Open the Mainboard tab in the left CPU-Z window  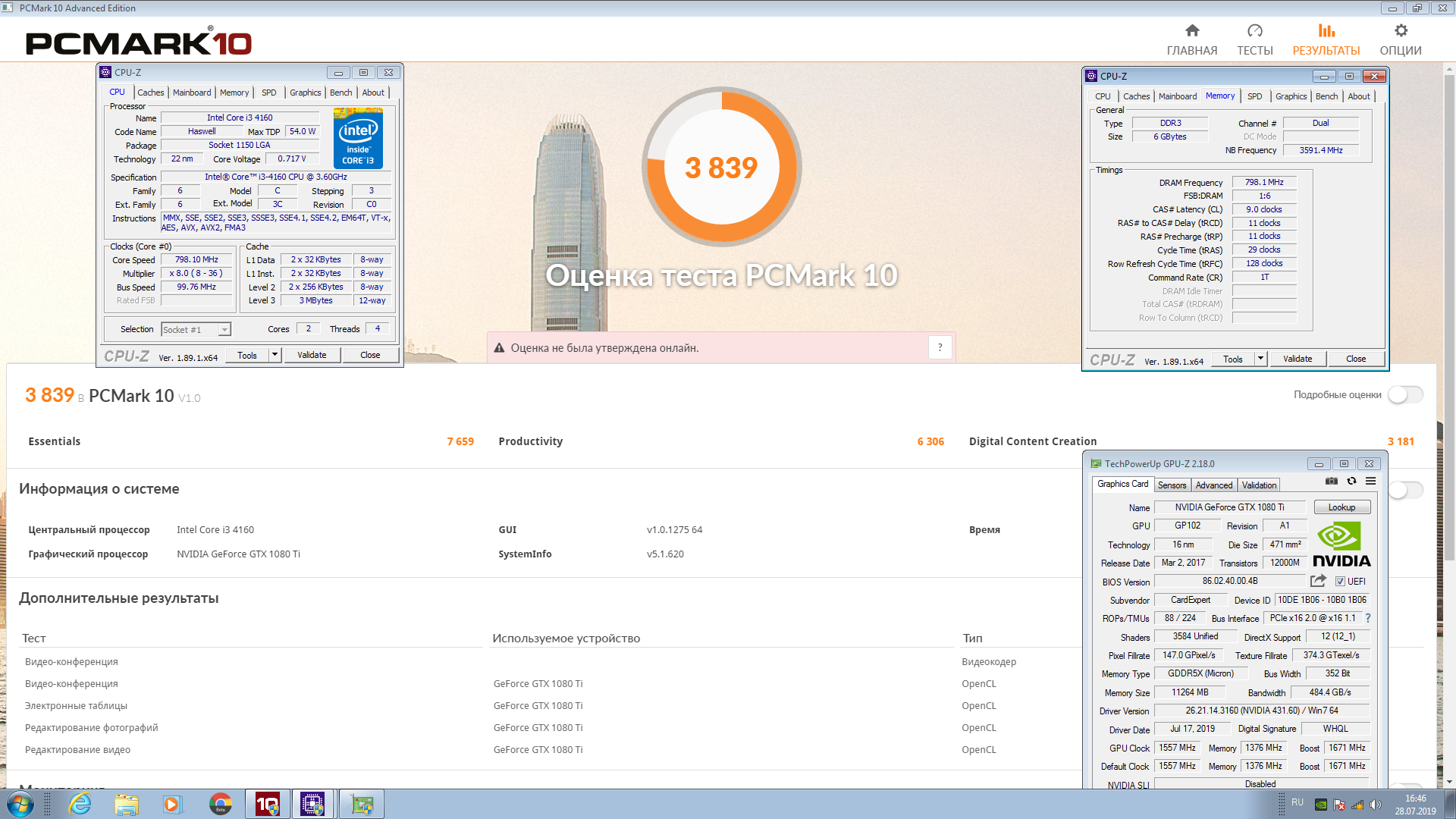(x=192, y=93)
